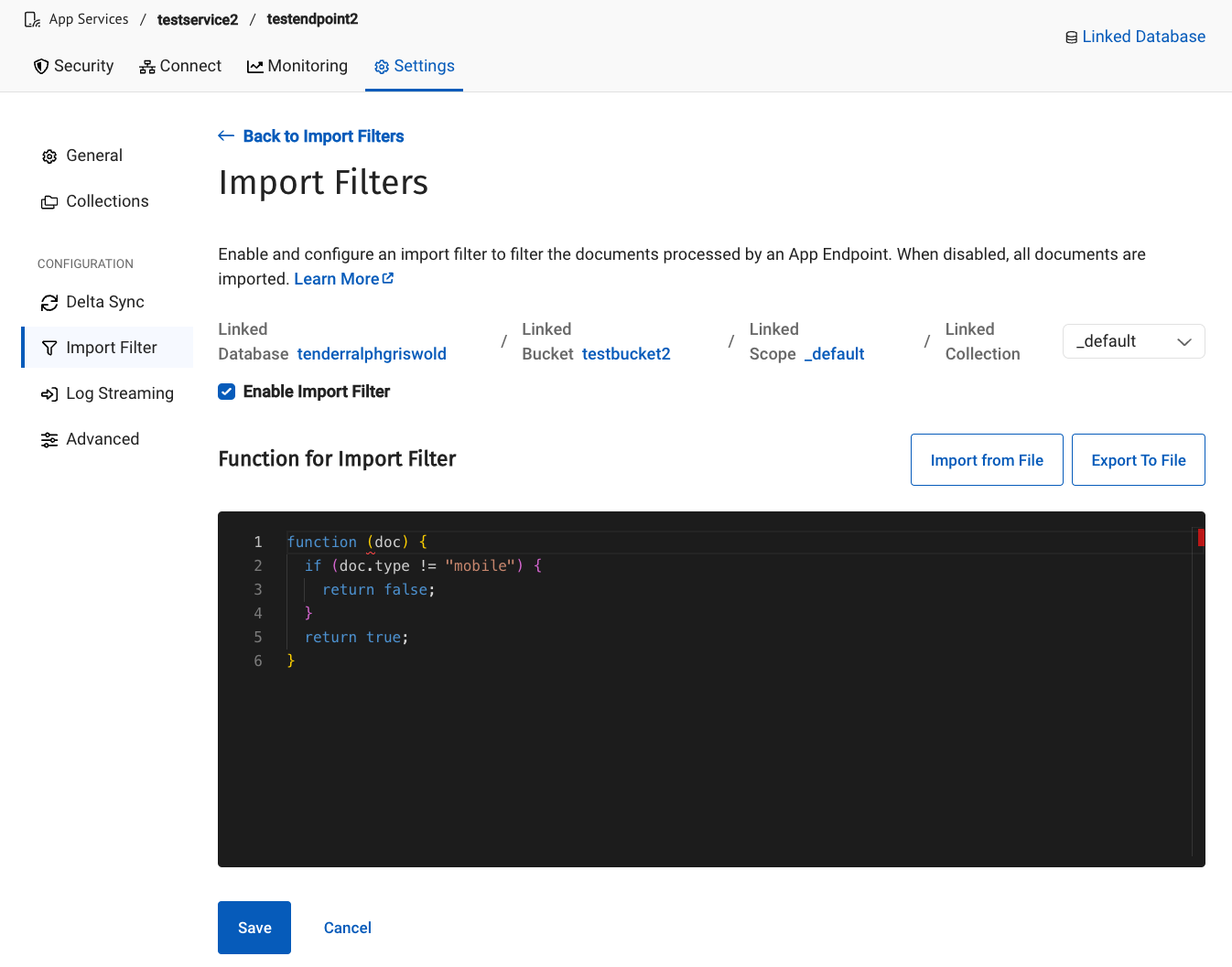Click the Delta Sync refresh icon
The height and width of the screenshot is (967, 1232).
pos(49,303)
